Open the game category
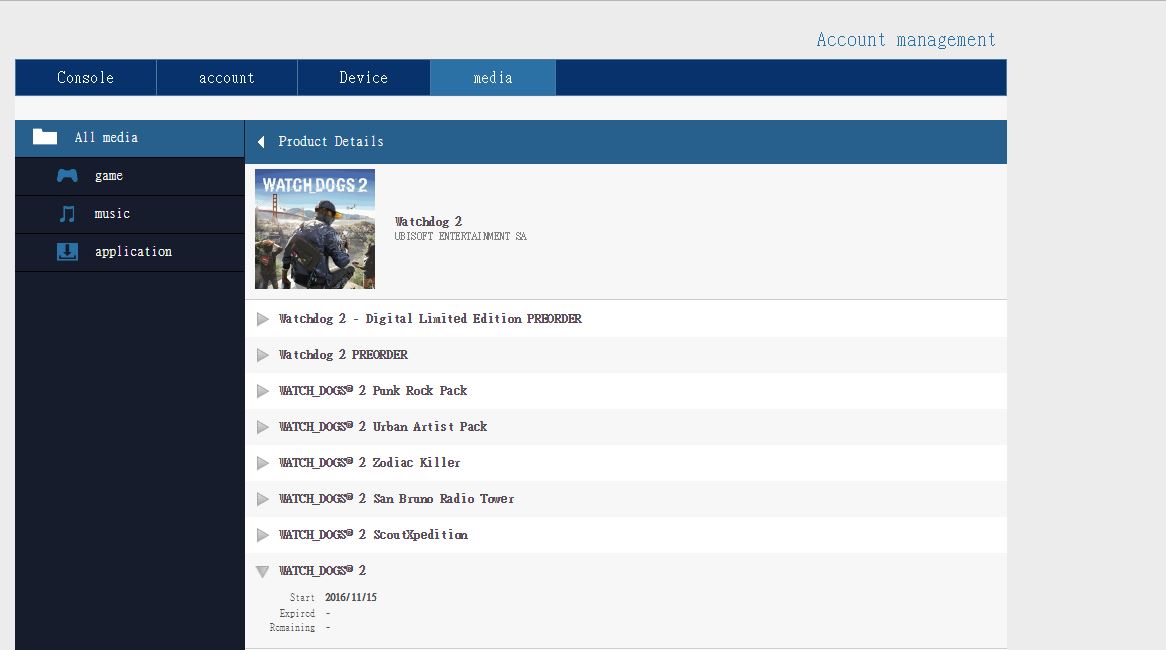Viewport: 1166px width, 650px height. coord(129,176)
